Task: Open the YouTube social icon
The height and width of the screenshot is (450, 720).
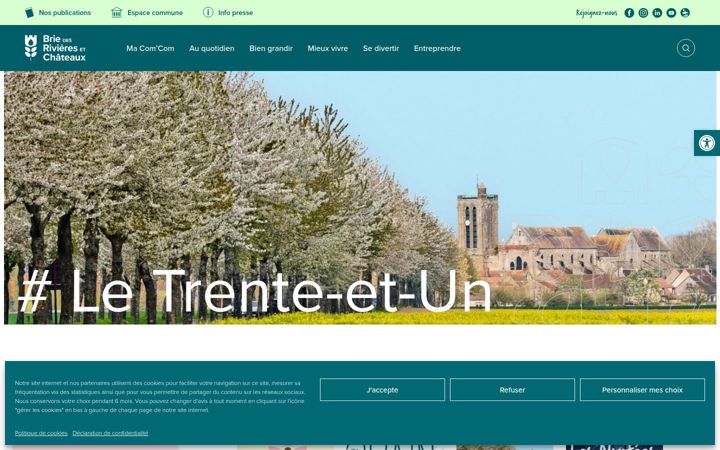Action: pos(671,13)
